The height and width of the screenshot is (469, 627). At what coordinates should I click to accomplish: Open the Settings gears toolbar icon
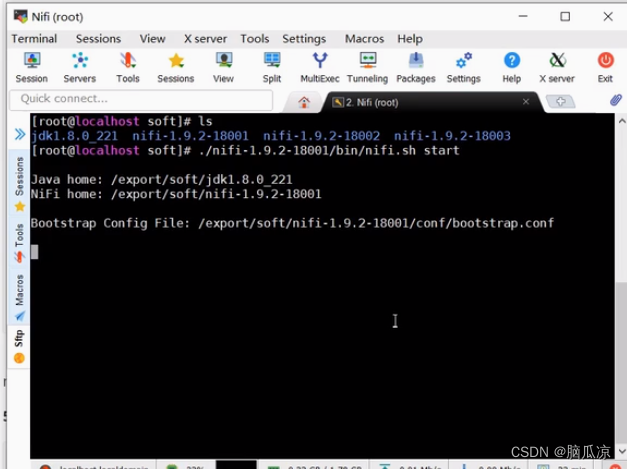[463, 68]
